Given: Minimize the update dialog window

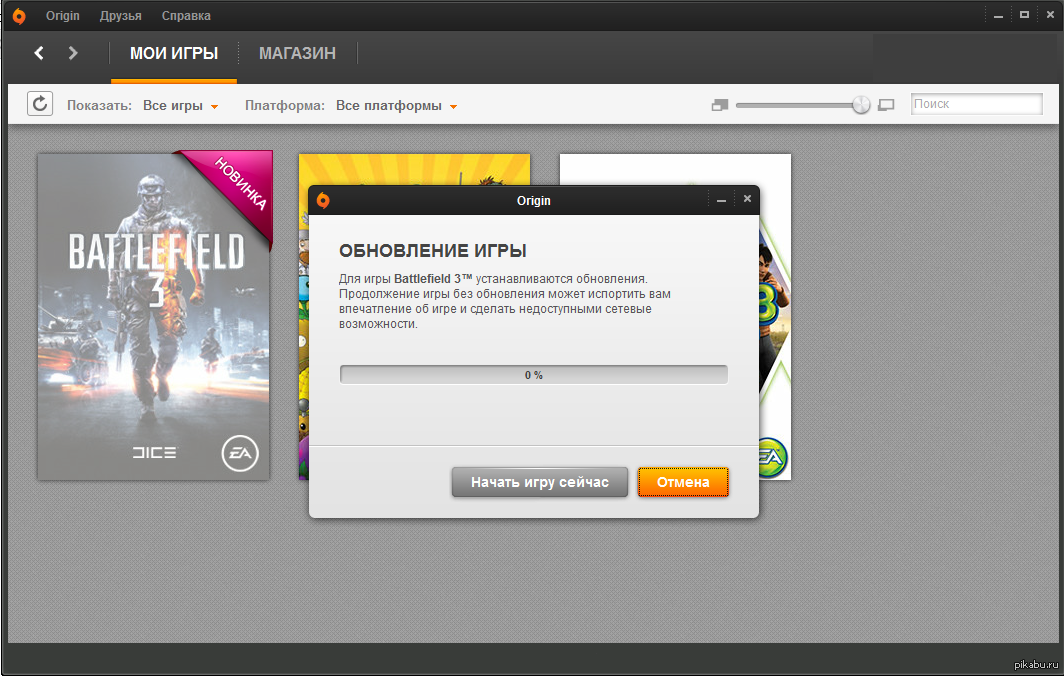Looking at the screenshot, I should (x=722, y=200).
